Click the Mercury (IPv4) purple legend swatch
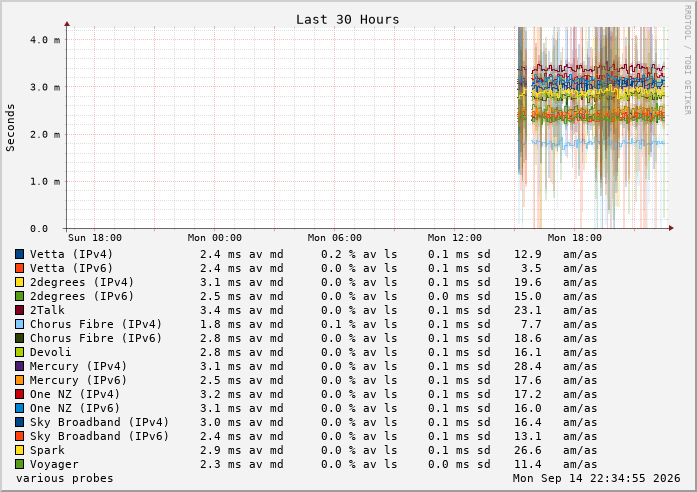This screenshot has width=697, height=492. [x=20, y=366]
